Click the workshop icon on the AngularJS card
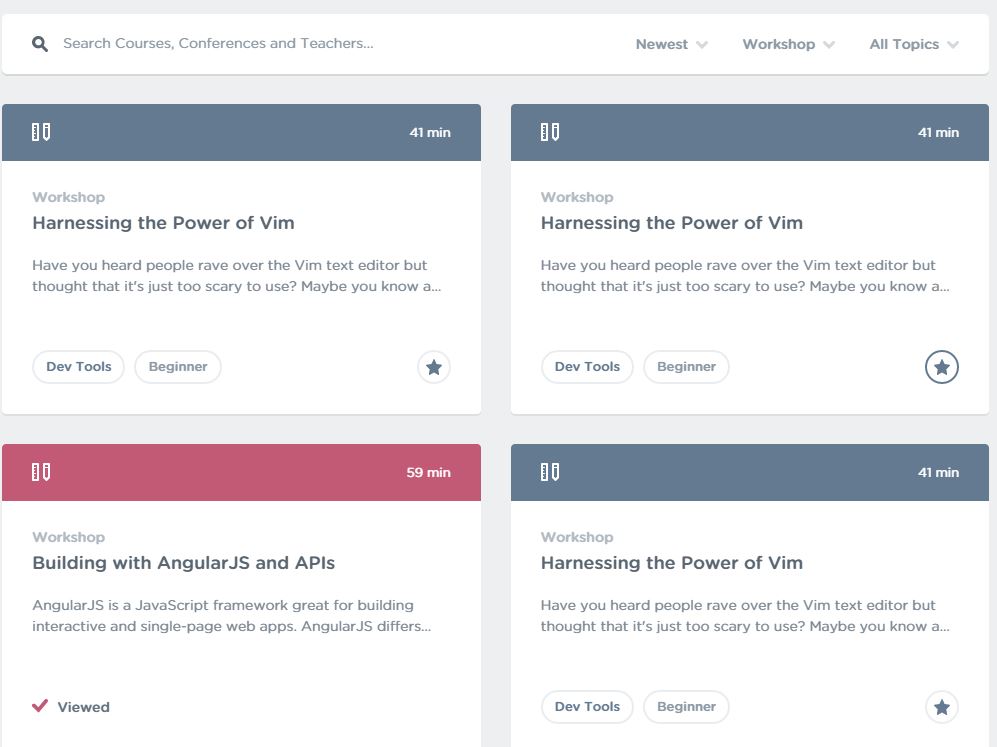The image size is (997, 747). 41,472
